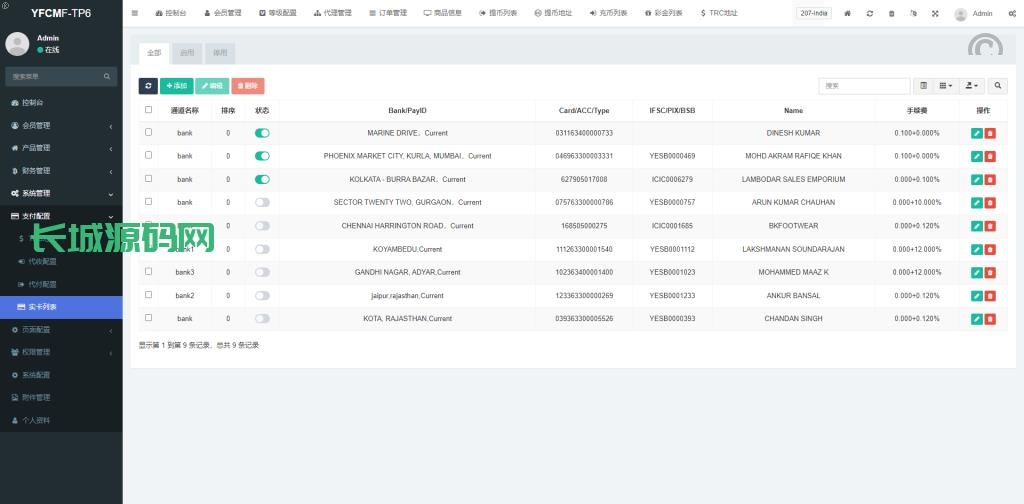Click the hamburger menu icon to collapse sidebar
The width and height of the screenshot is (1024, 504).
coord(135,13)
